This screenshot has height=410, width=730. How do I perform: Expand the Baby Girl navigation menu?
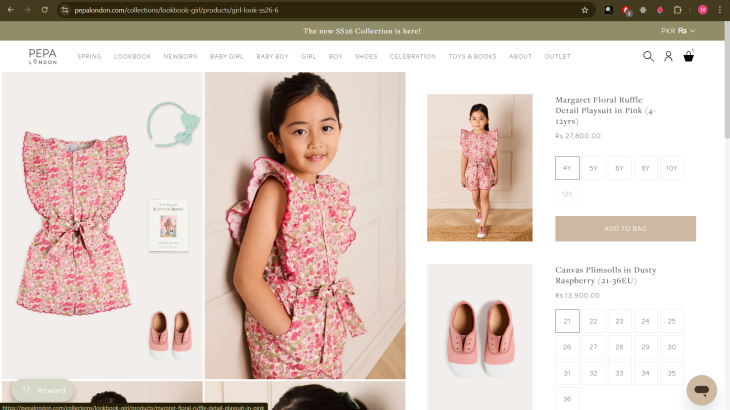pos(226,57)
